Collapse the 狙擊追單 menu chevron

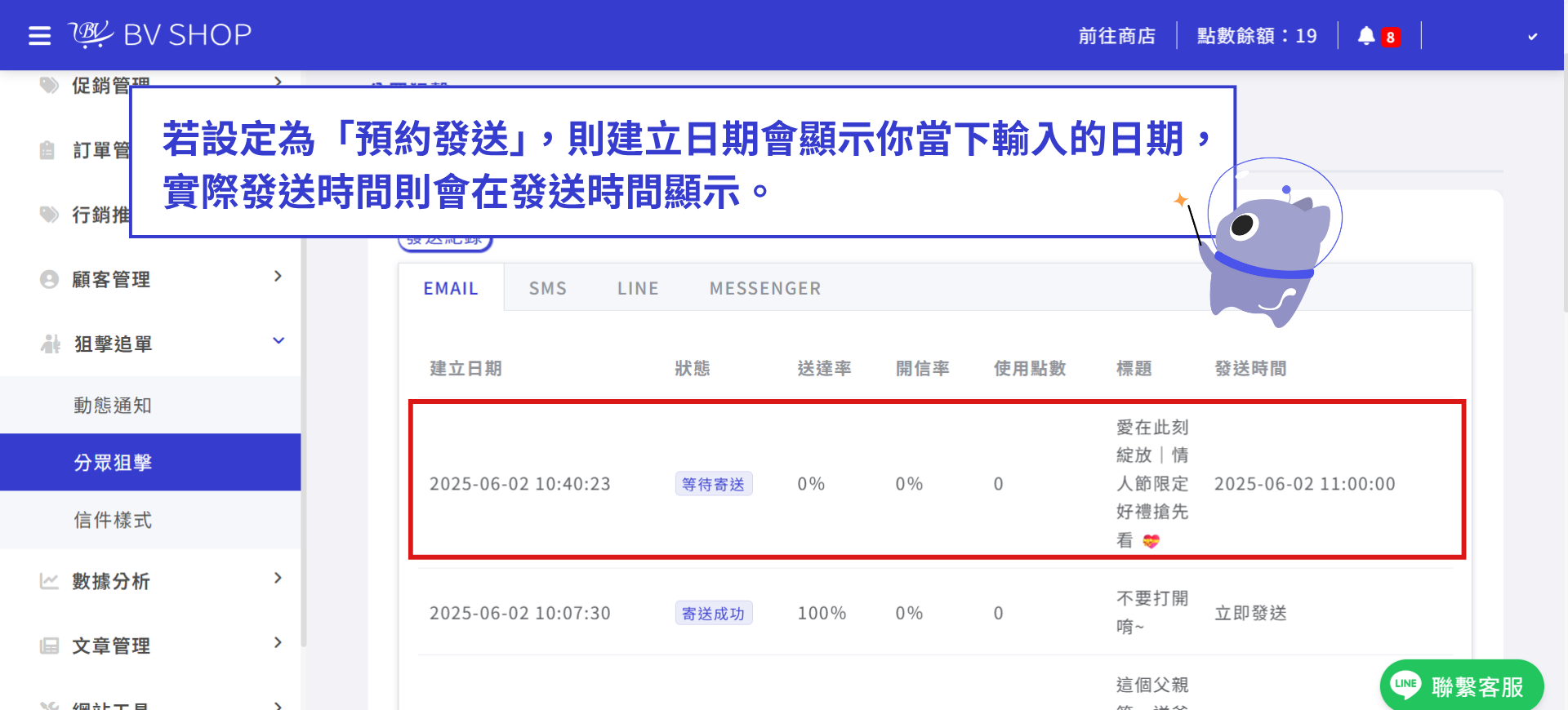(278, 341)
